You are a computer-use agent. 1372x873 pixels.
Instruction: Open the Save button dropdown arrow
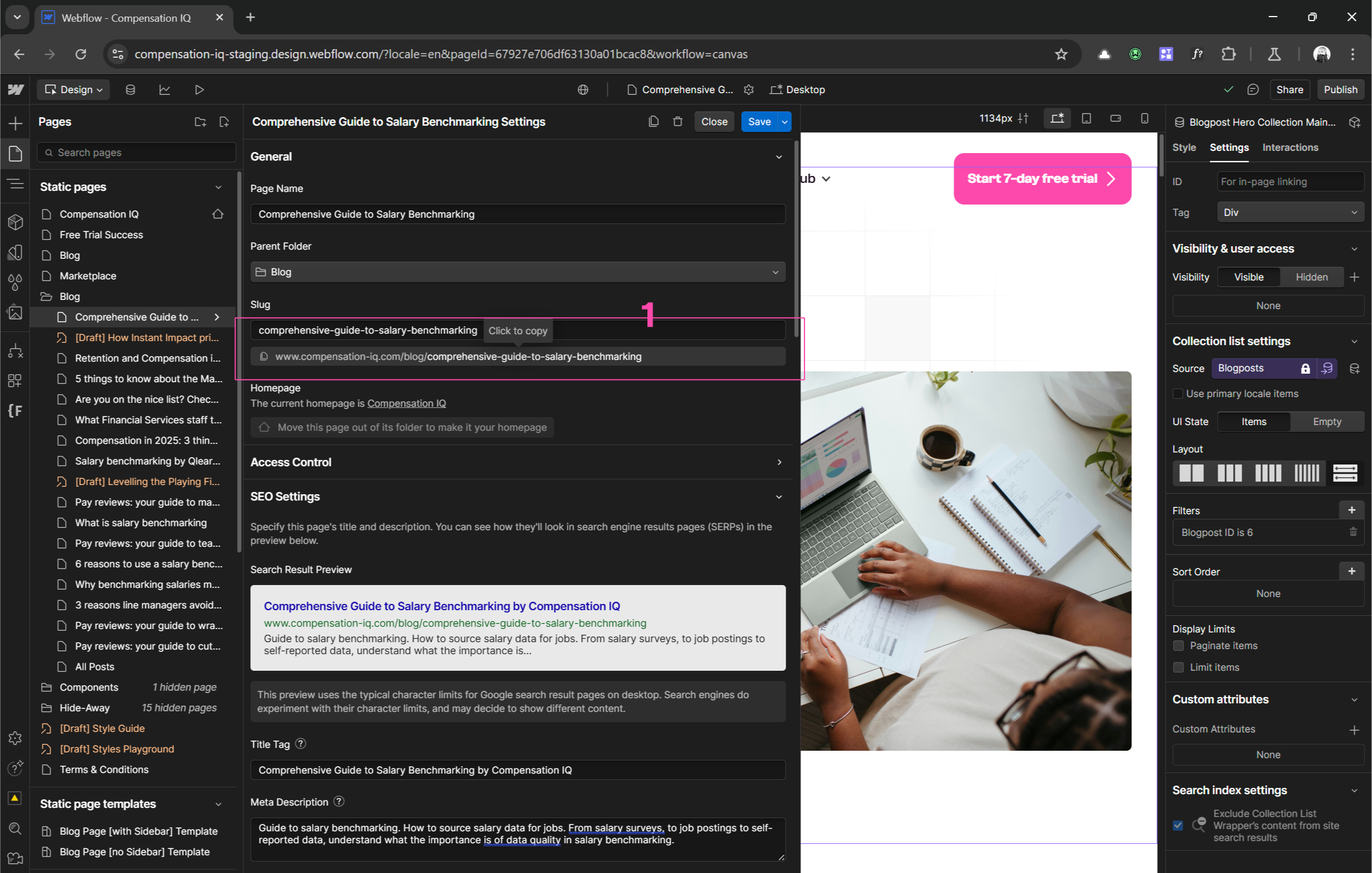tap(785, 122)
